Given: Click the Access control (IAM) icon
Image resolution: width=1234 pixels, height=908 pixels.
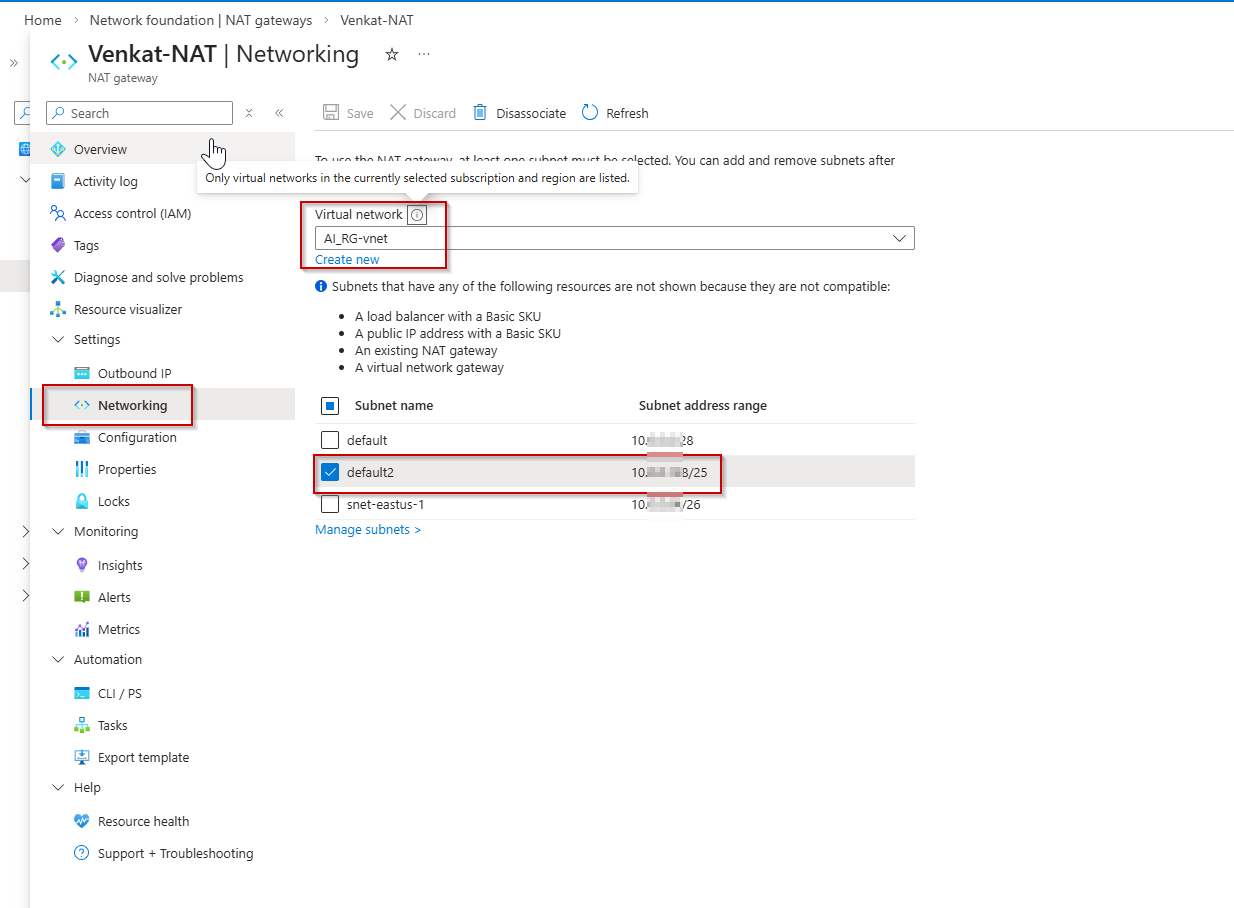Looking at the screenshot, I should coord(57,213).
